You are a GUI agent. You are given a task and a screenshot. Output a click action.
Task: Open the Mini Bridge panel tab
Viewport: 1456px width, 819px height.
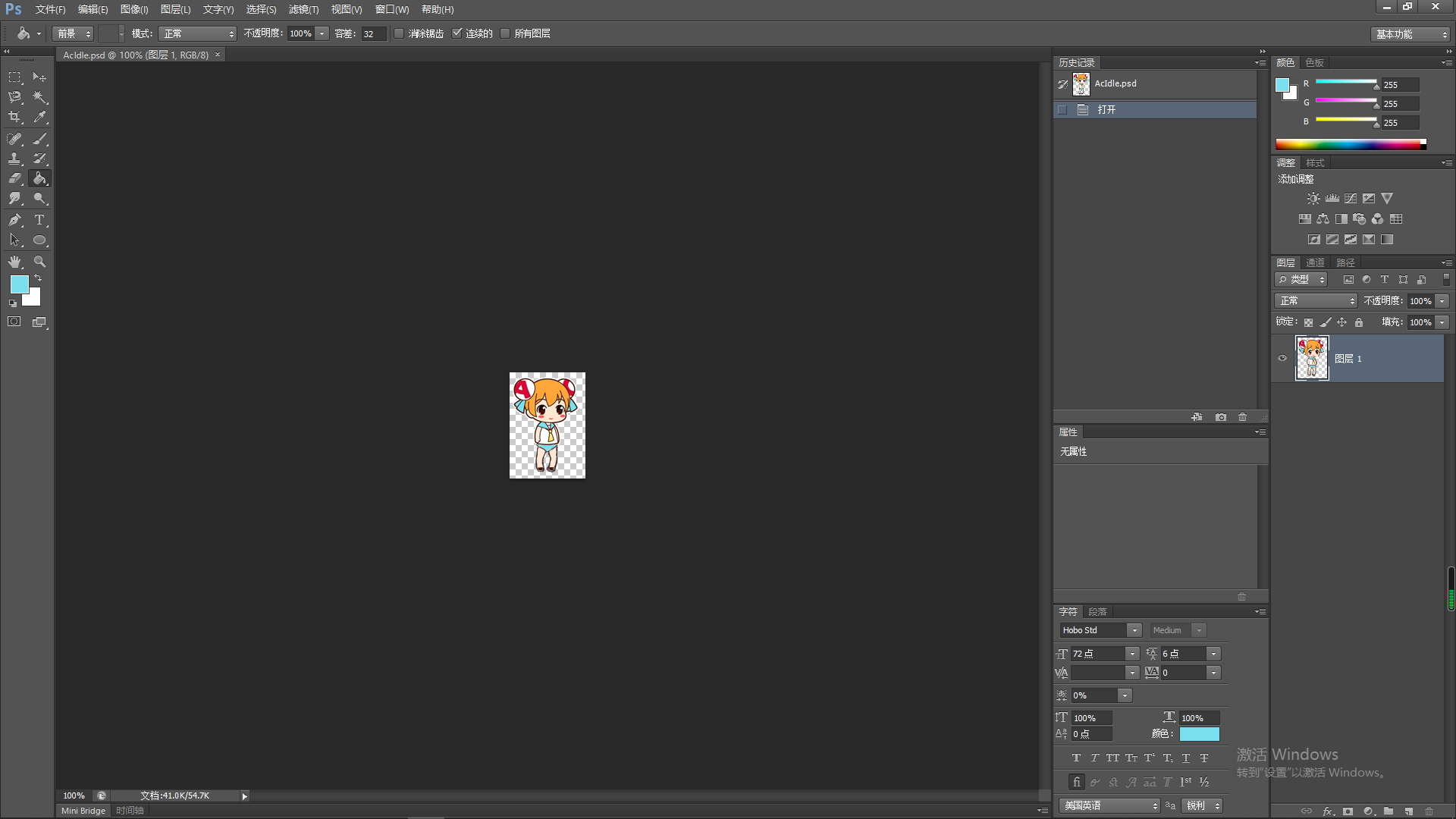pyautogui.click(x=83, y=811)
